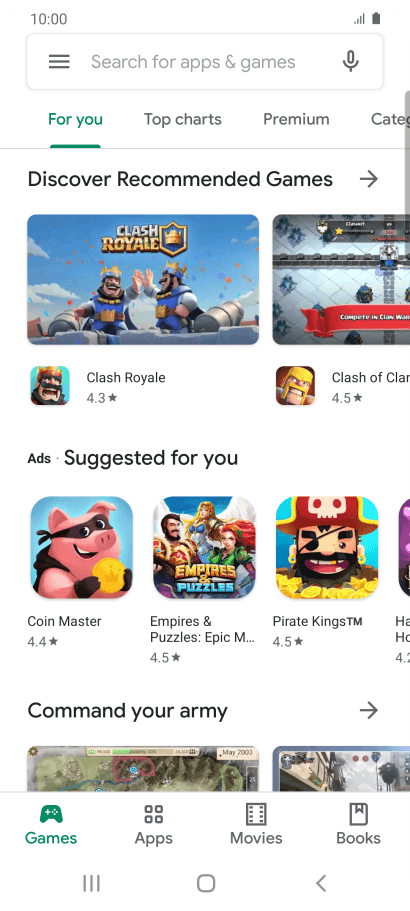
Task: Select the For you tab
Action: [x=75, y=119]
